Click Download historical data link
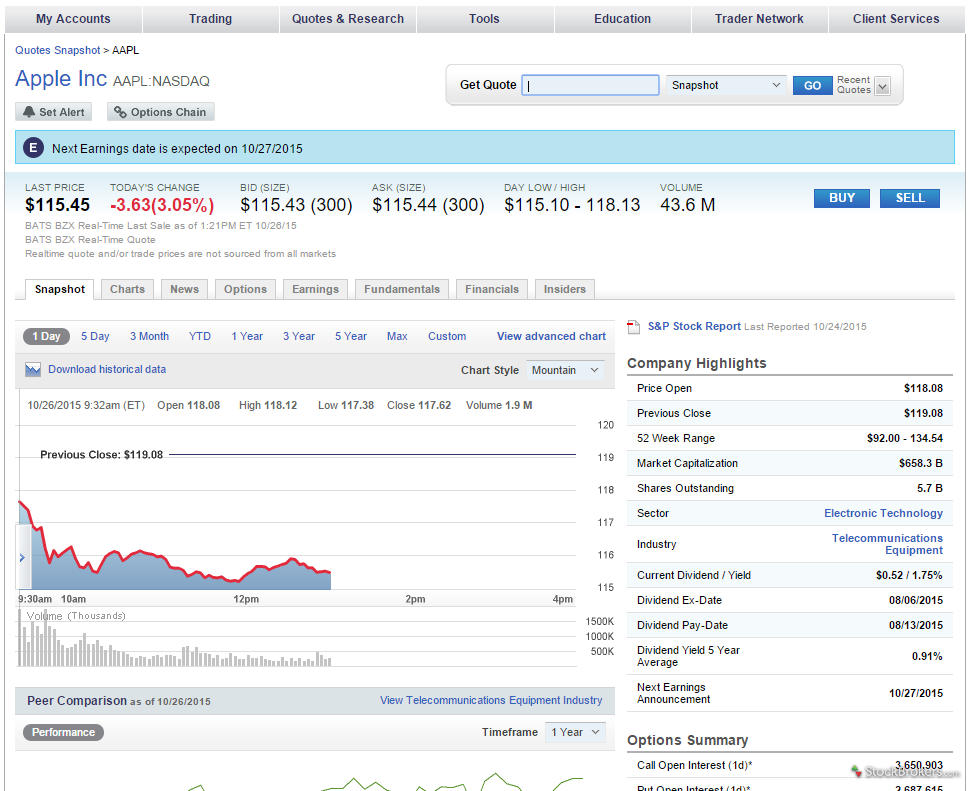Viewport: 976px width, 791px height. point(107,370)
